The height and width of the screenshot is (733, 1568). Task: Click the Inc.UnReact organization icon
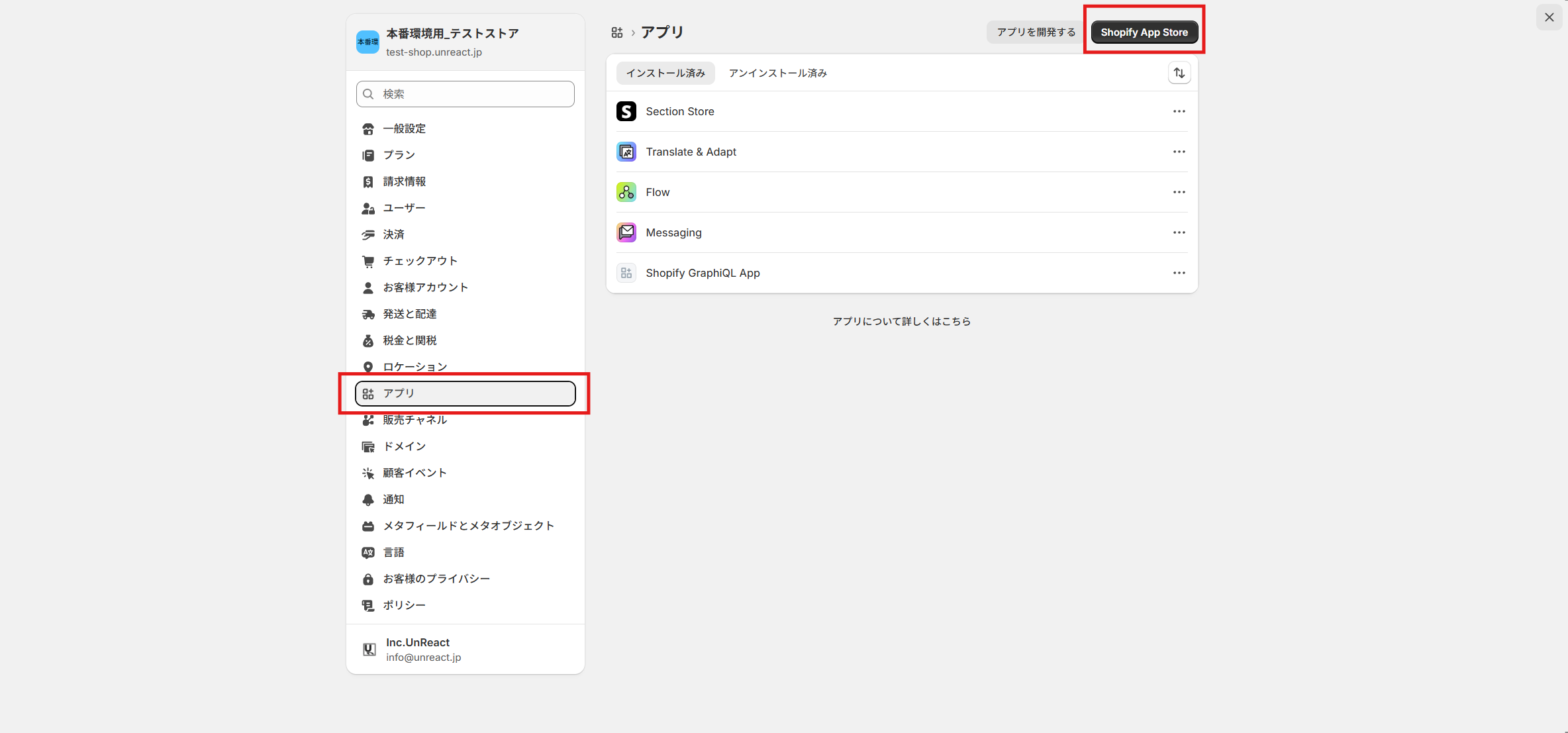(x=369, y=650)
